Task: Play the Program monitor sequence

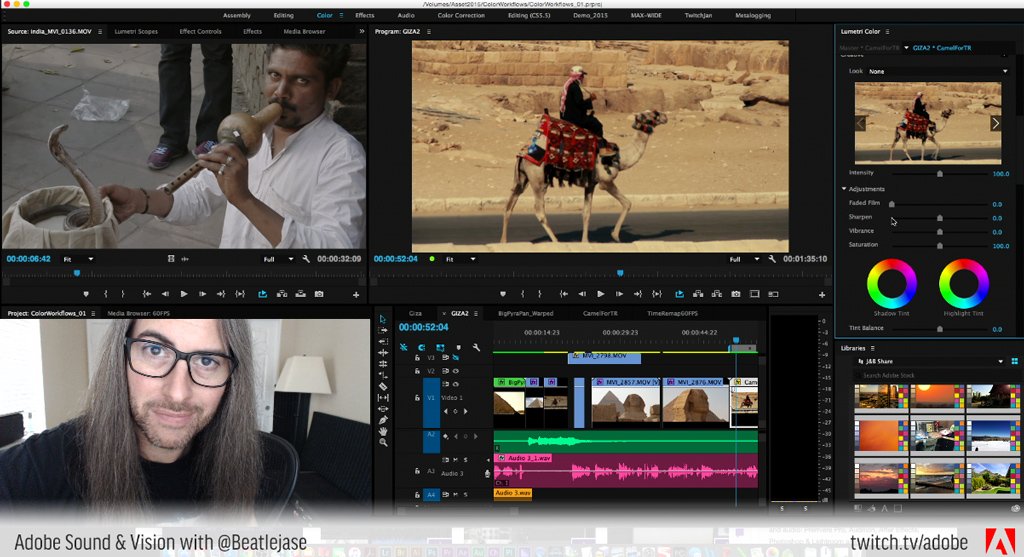Action: click(x=601, y=294)
